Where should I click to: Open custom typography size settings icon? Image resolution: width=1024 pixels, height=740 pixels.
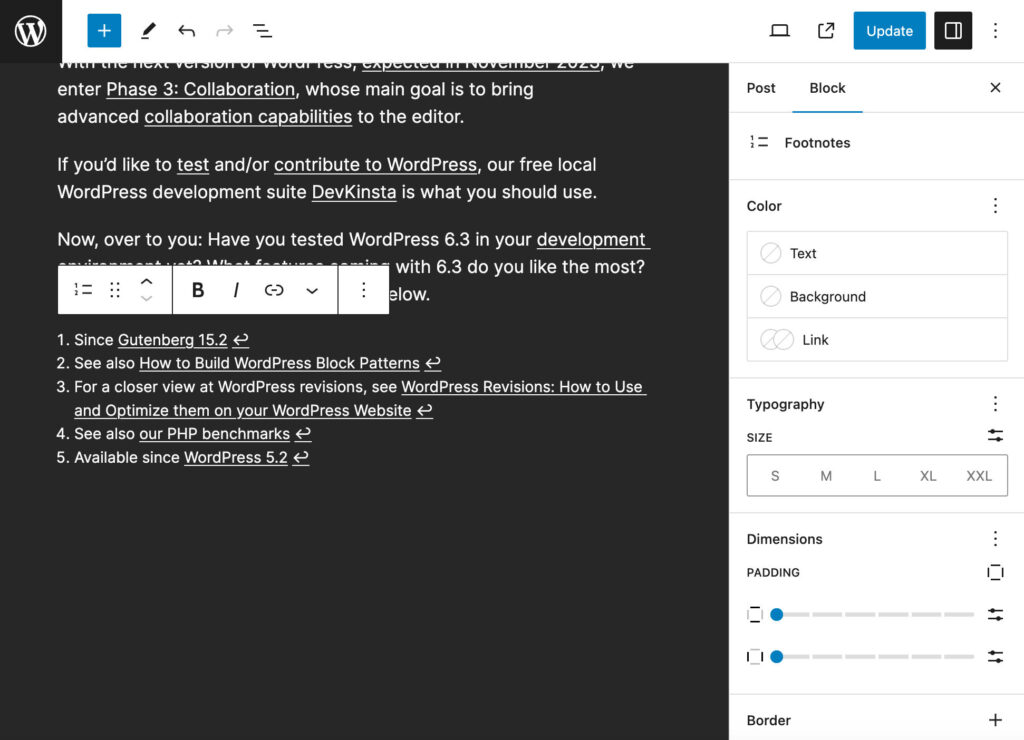point(995,436)
